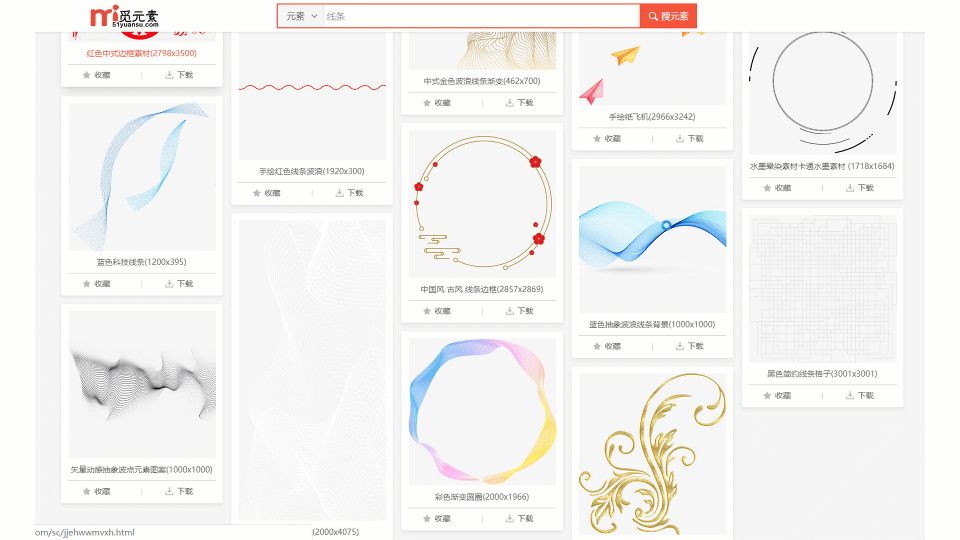Click the search input field containing 线条

(x=481, y=17)
